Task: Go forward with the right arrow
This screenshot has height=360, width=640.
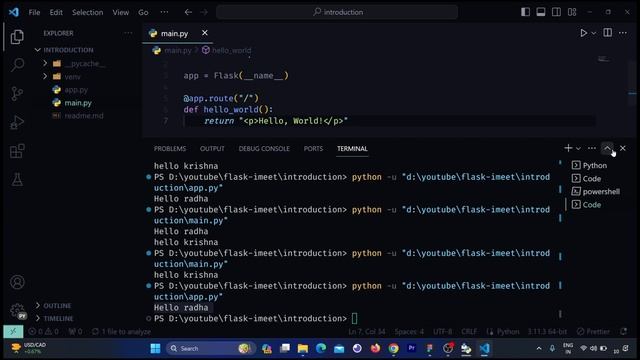Action: (x=204, y=12)
